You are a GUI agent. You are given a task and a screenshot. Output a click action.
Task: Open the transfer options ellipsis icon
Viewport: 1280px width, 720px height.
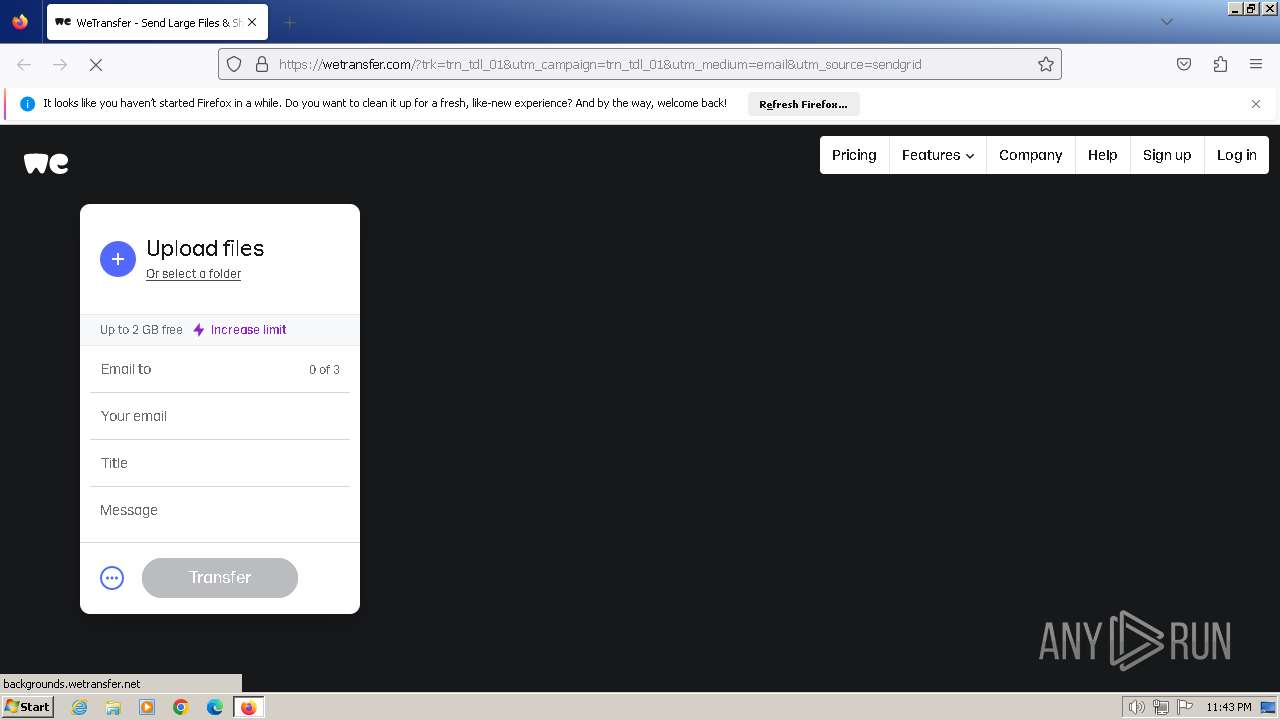pos(112,578)
